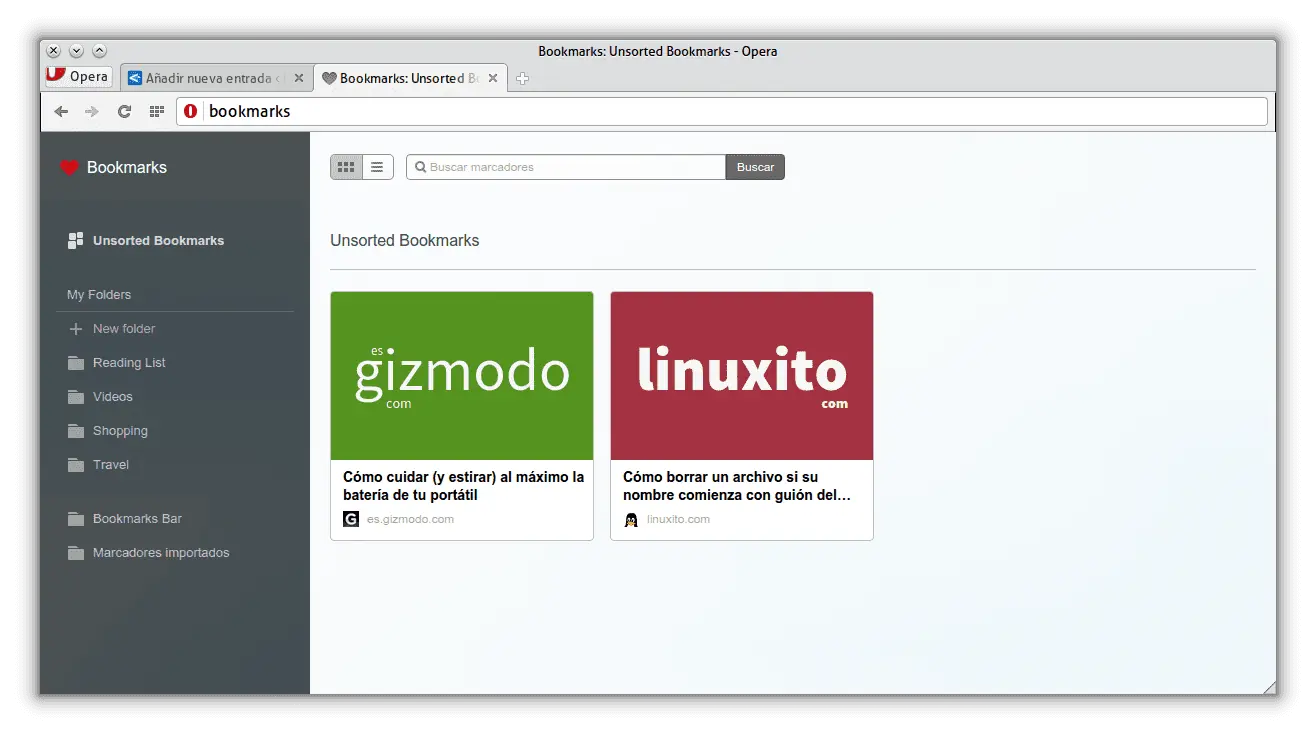
Task: Click the Bookmarks Bar folder icon
Action: pos(75,519)
